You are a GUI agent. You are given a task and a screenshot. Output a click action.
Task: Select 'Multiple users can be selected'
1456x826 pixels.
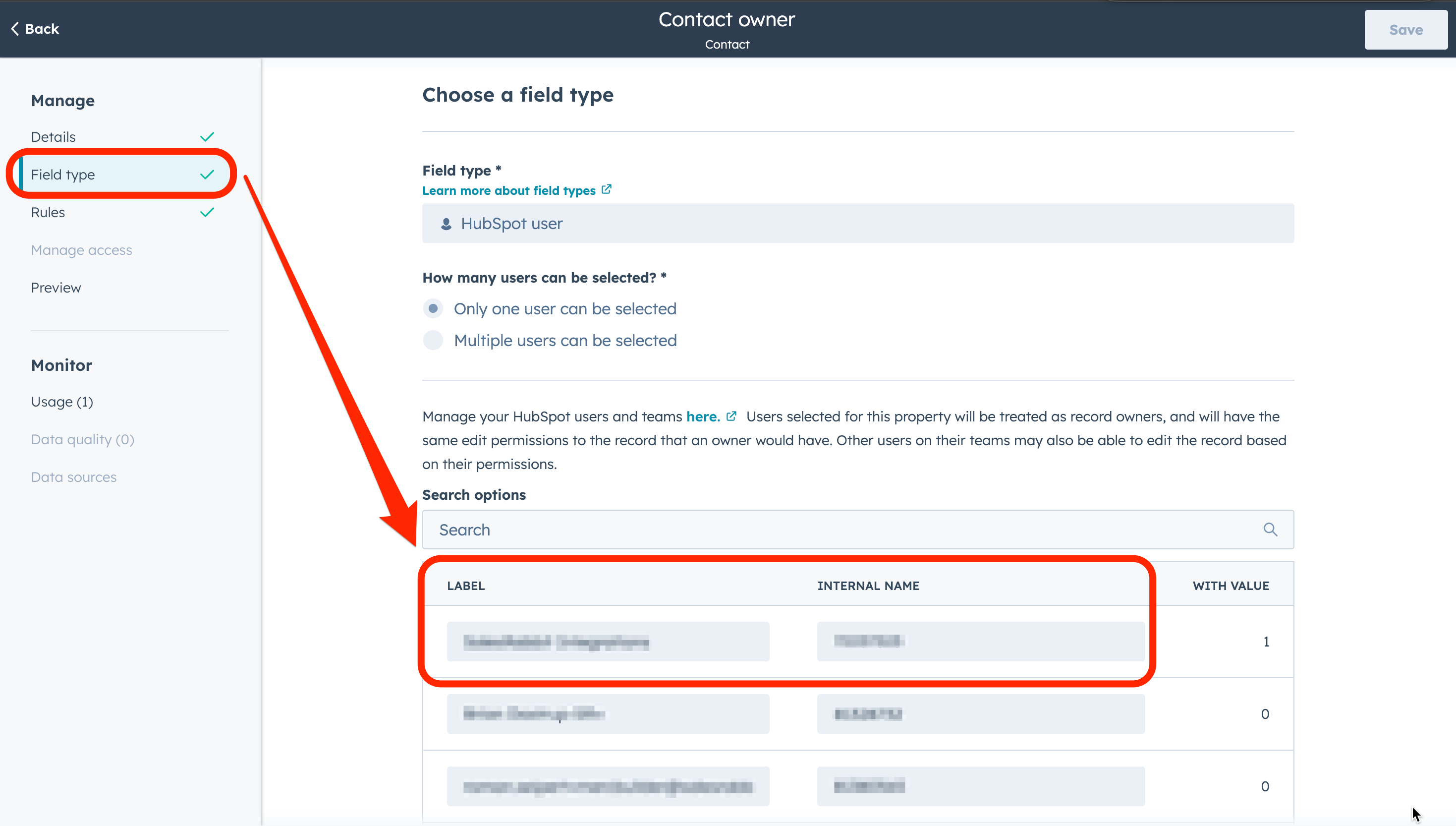[433, 341]
